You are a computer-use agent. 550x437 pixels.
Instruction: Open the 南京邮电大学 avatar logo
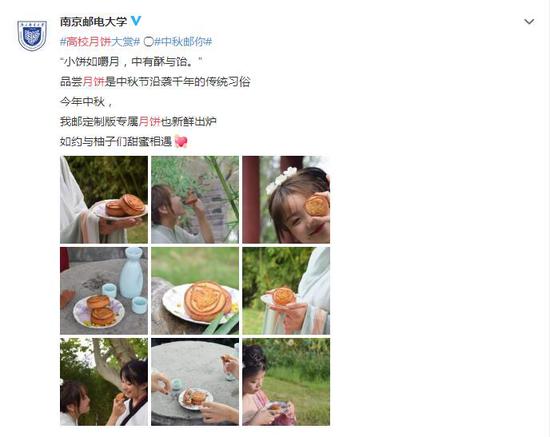coord(32,35)
